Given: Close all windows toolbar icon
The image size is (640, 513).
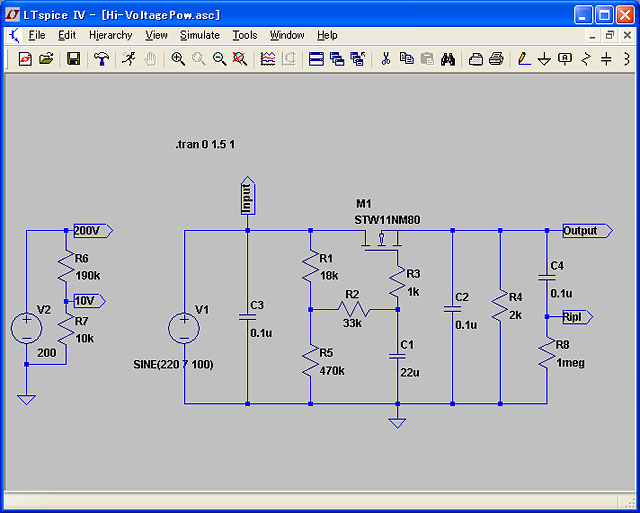Looking at the screenshot, I should pyautogui.click(x=358, y=60).
